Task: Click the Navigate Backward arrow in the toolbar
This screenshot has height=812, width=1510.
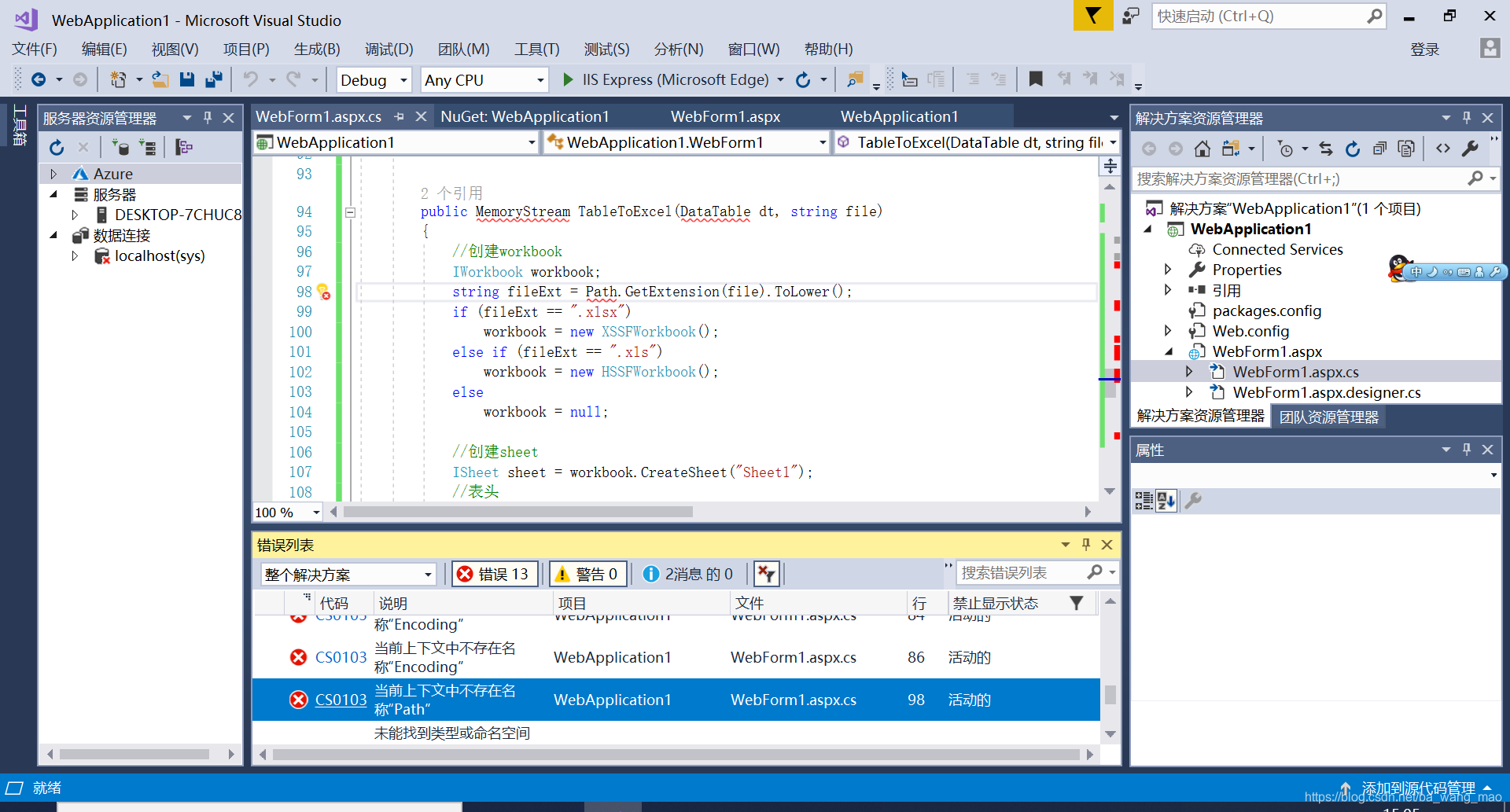Action: point(38,79)
